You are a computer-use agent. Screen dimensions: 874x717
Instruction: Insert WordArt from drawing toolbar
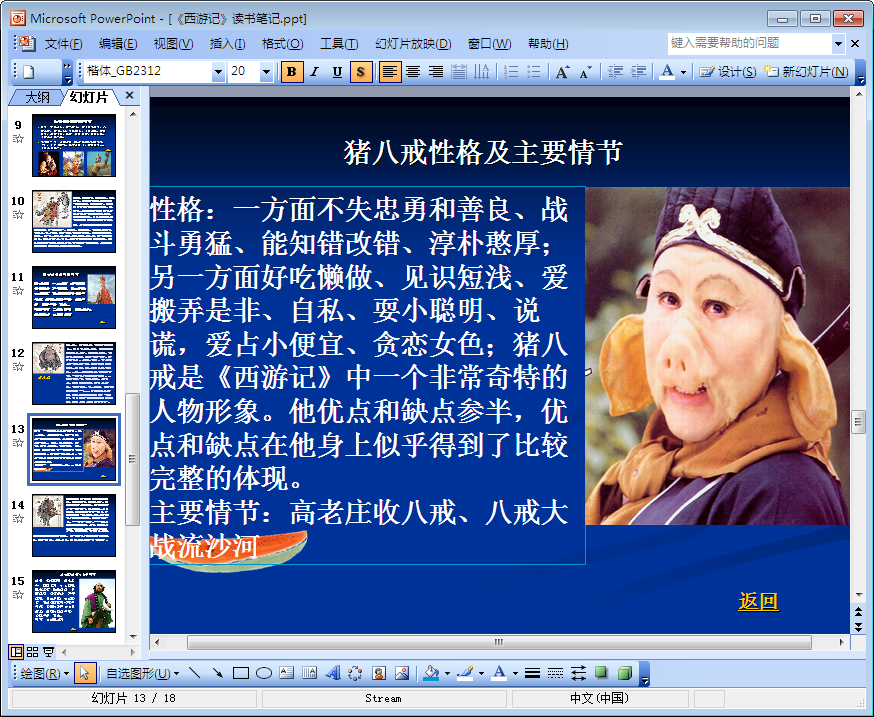pos(333,673)
